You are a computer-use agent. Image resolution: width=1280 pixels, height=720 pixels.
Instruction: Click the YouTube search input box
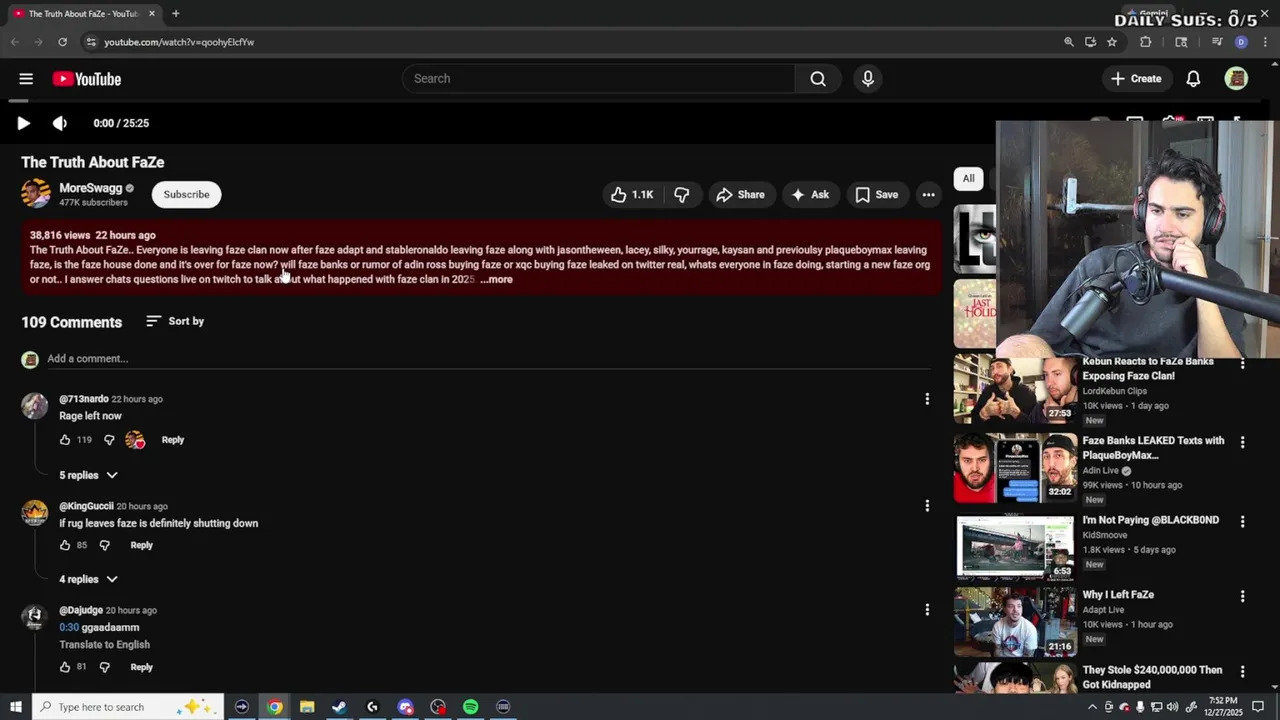[598, 79]
